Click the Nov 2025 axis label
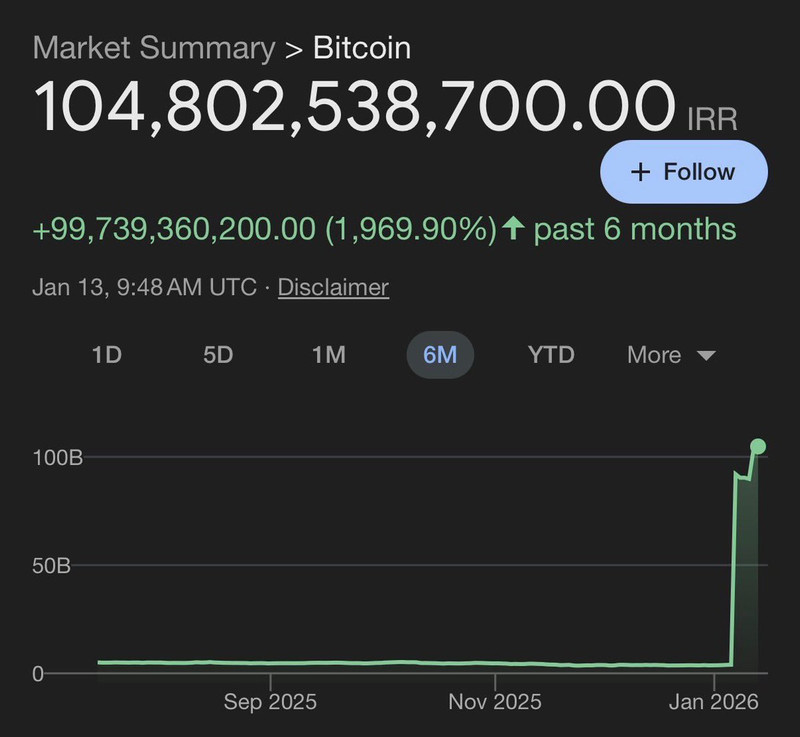Screen dimensions: 800x737 click(495, 702)
